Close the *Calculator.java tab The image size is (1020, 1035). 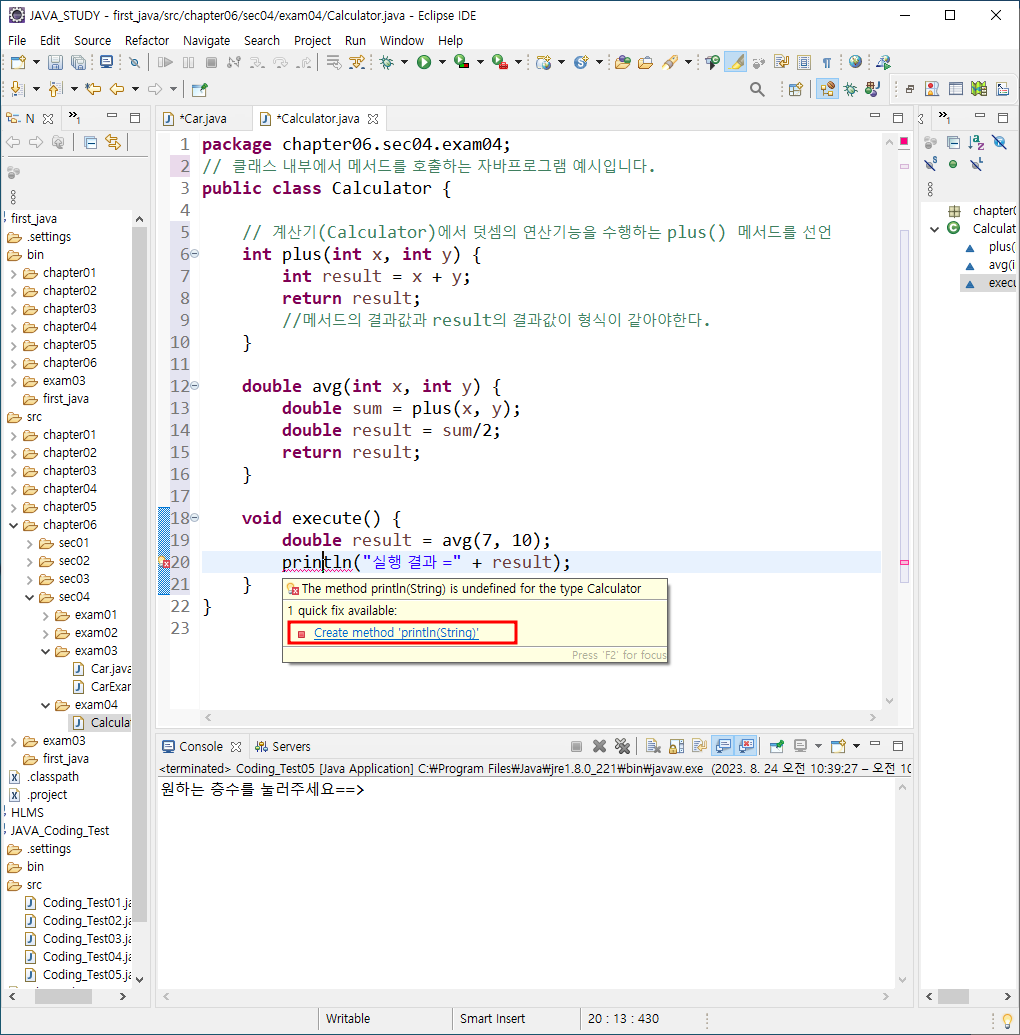pos(373,119)
